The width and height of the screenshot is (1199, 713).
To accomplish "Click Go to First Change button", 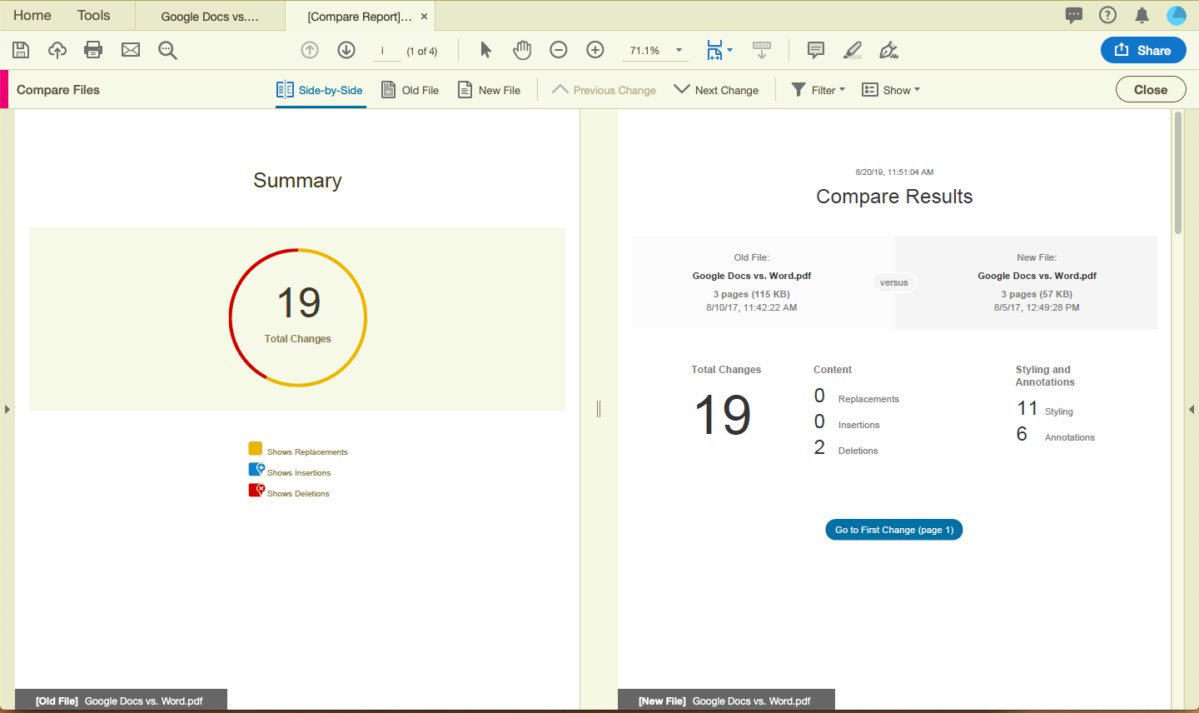I will [x=894, y=530].
